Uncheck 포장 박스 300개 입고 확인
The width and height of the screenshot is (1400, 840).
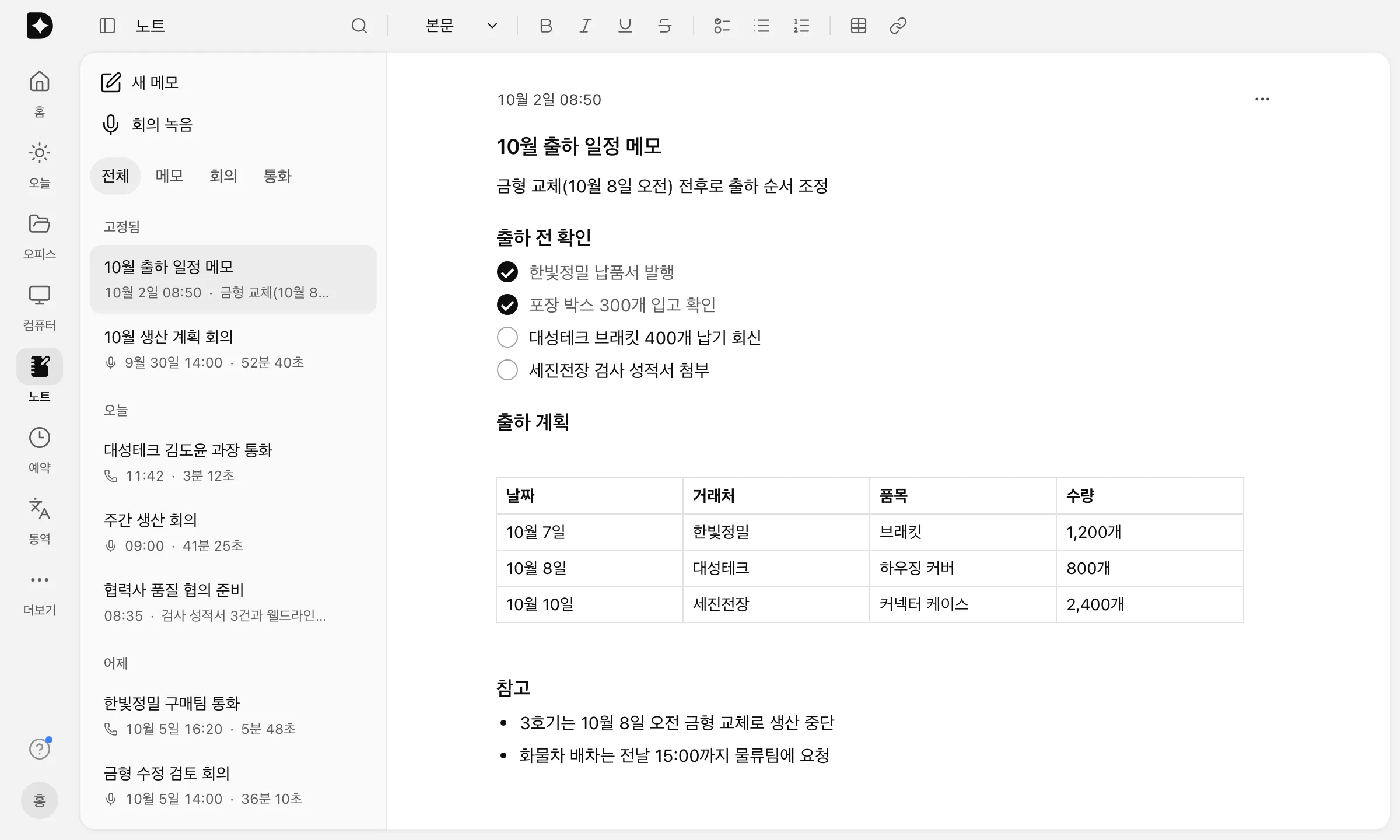tap(508, 304)
